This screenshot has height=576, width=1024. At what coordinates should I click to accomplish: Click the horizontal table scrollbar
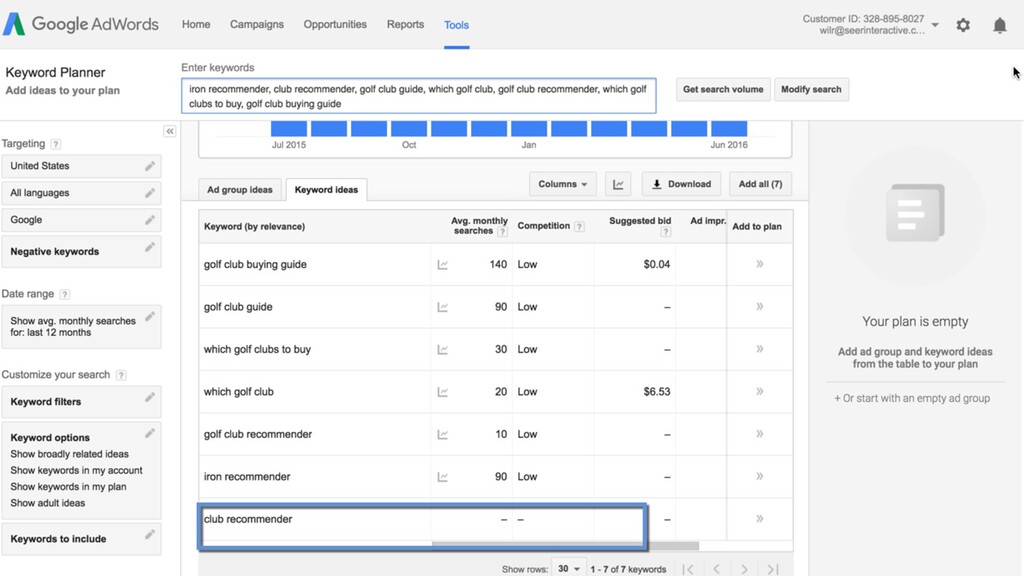pos(565,545)
